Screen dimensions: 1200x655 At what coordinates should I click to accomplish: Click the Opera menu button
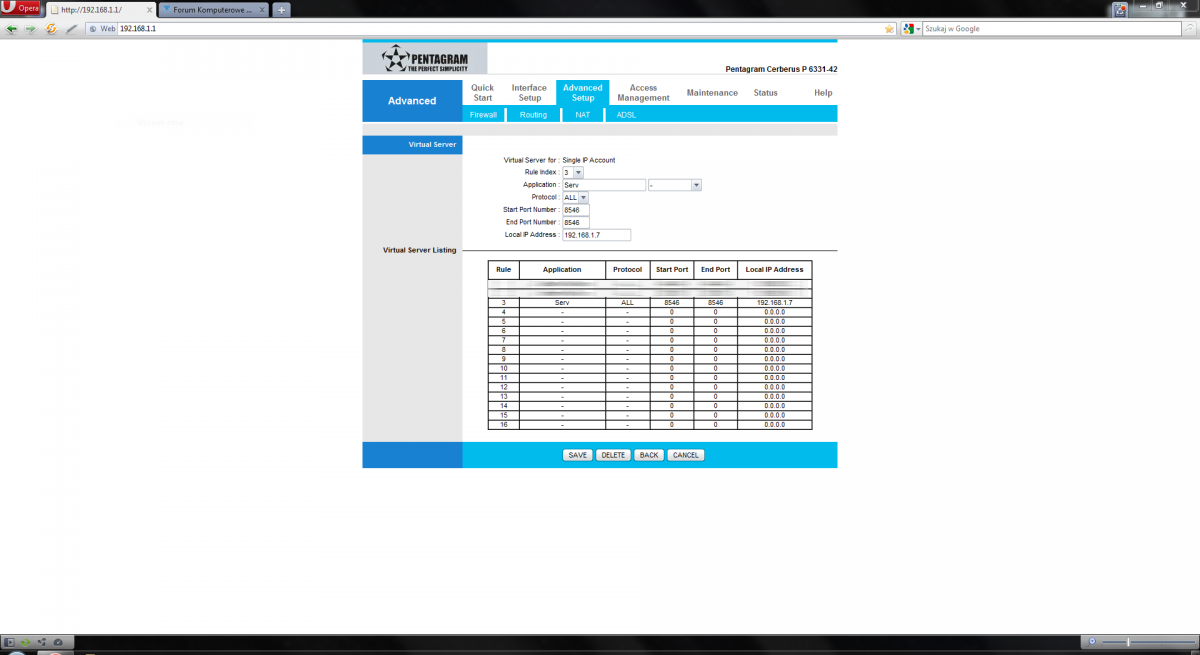coord(22,8)
